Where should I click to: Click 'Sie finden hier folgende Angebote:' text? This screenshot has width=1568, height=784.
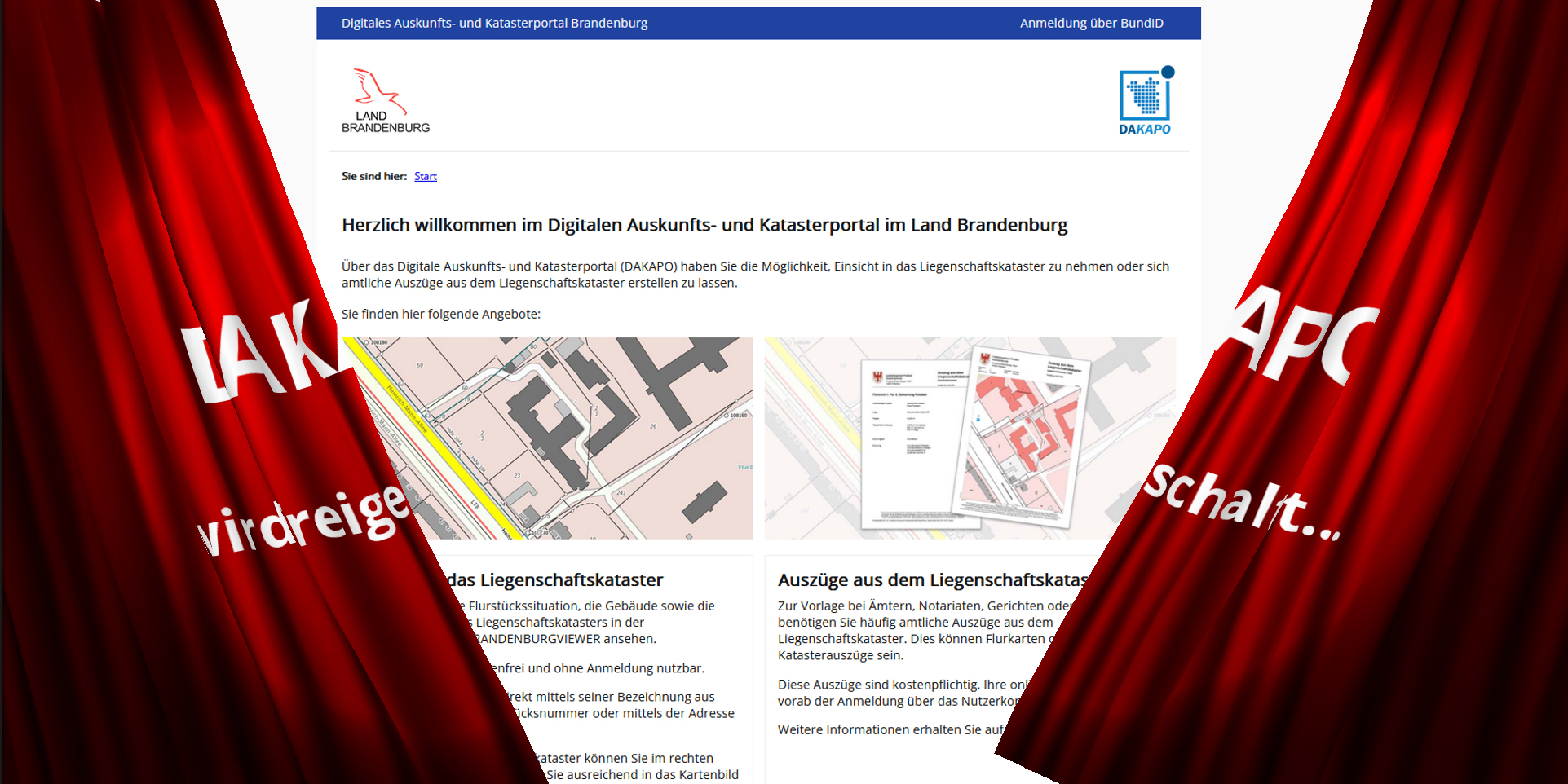click(x=440, y=314)
